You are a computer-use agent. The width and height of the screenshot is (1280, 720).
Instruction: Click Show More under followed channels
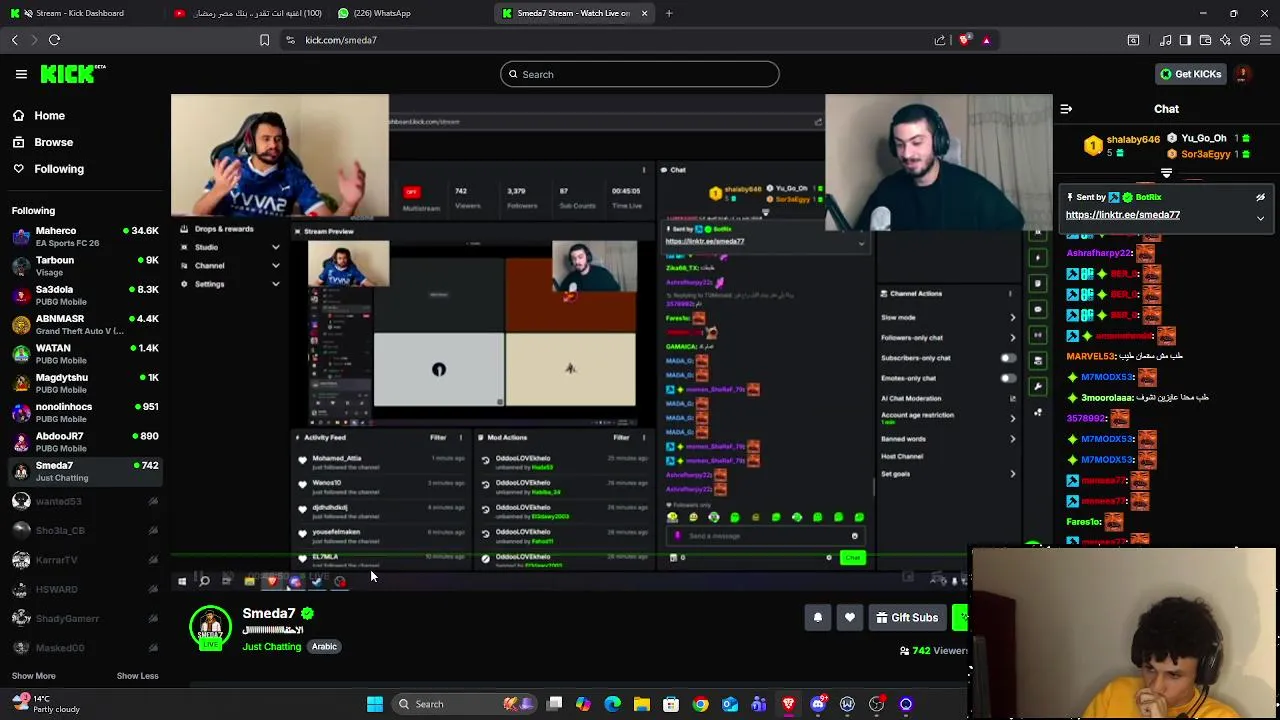coord(33,676)
